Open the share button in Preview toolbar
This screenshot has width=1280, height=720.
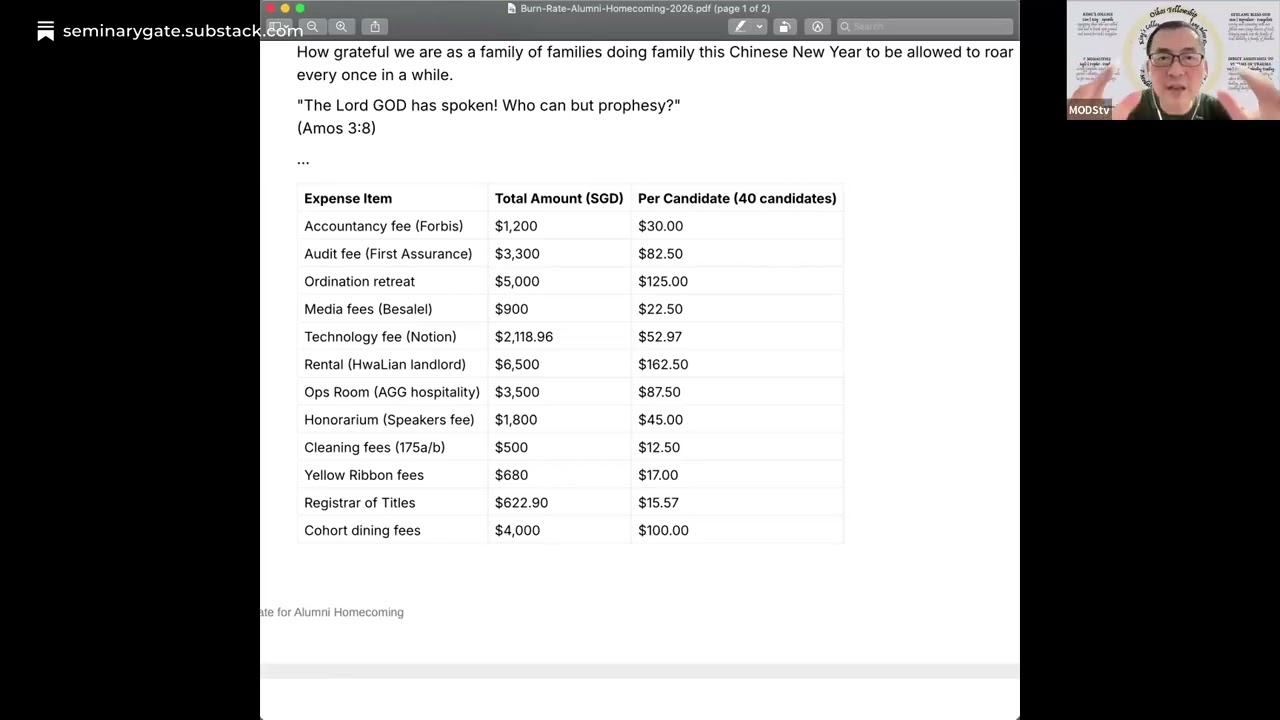375,26
